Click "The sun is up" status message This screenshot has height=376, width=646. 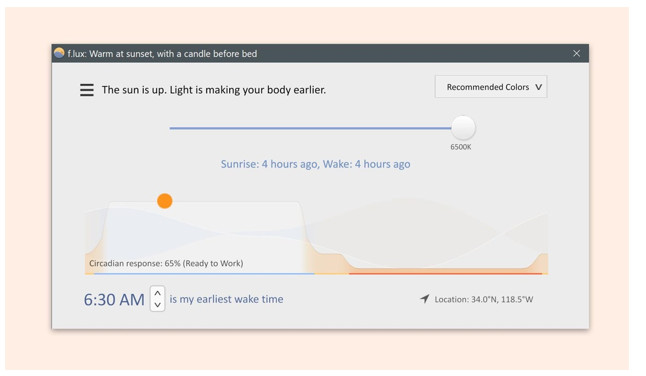(214, 90)
